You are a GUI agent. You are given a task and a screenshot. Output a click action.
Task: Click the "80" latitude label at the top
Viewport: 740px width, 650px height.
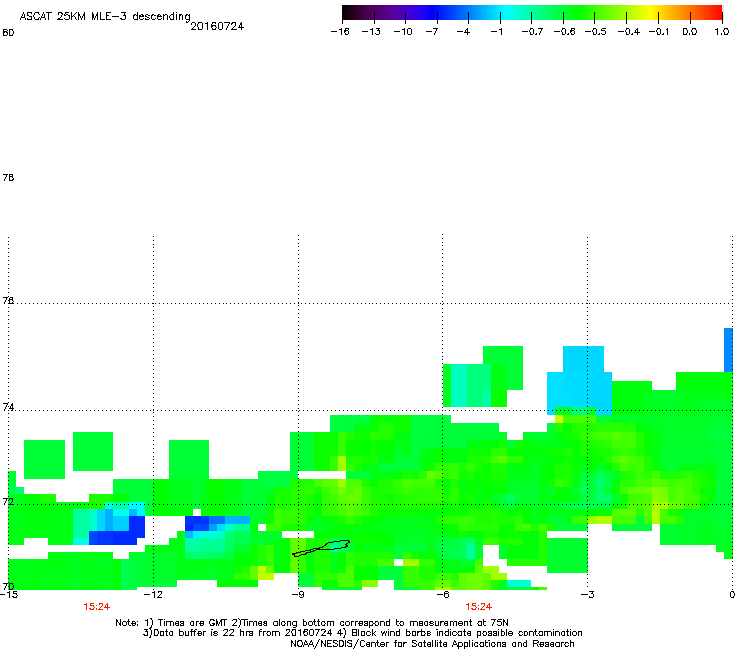8,33
